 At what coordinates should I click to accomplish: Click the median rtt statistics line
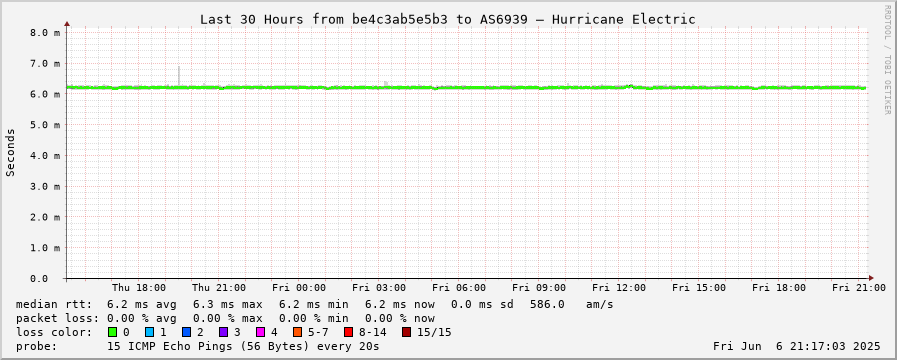pos(315,304)
